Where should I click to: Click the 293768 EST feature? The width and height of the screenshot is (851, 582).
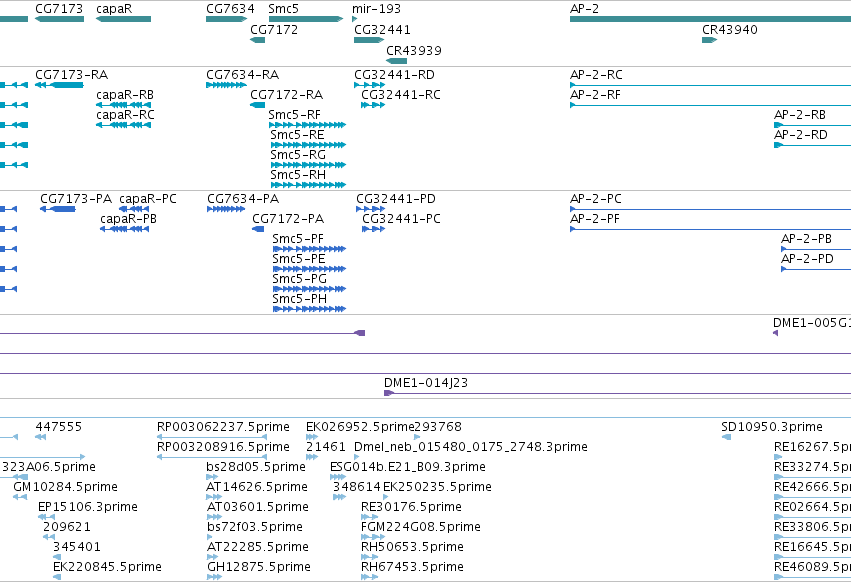coord(417,437)
